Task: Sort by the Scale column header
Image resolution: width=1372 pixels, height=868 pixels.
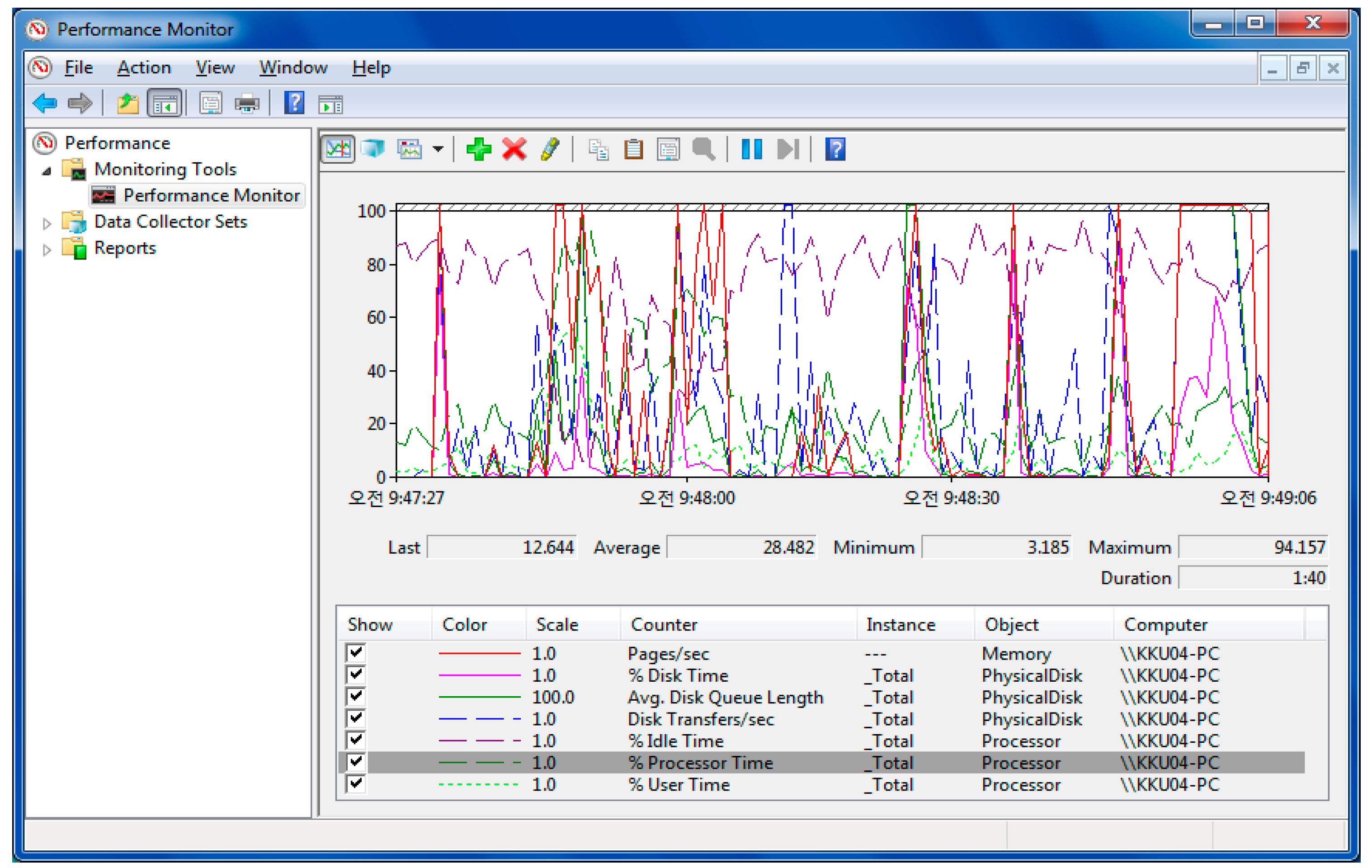Action: click(x=573, y=625)
